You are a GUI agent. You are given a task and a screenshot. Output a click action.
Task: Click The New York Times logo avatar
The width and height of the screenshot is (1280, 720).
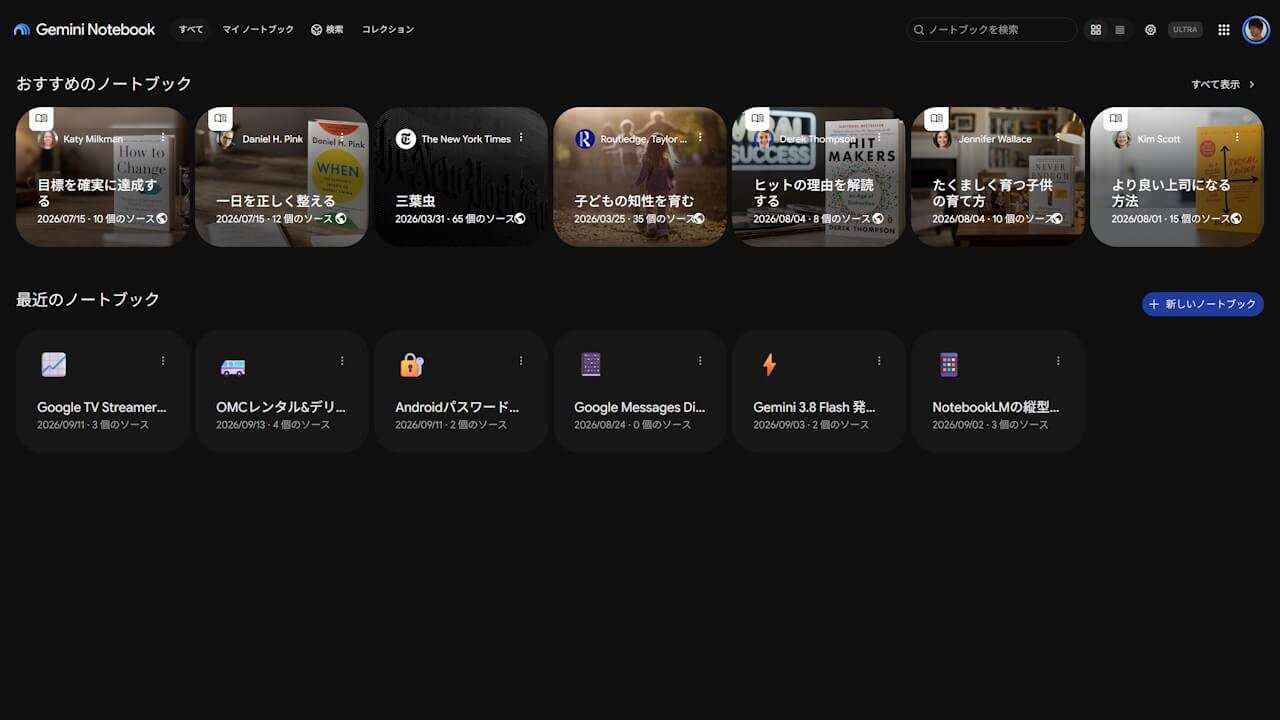pyautogui.click(x=405, y=139)
